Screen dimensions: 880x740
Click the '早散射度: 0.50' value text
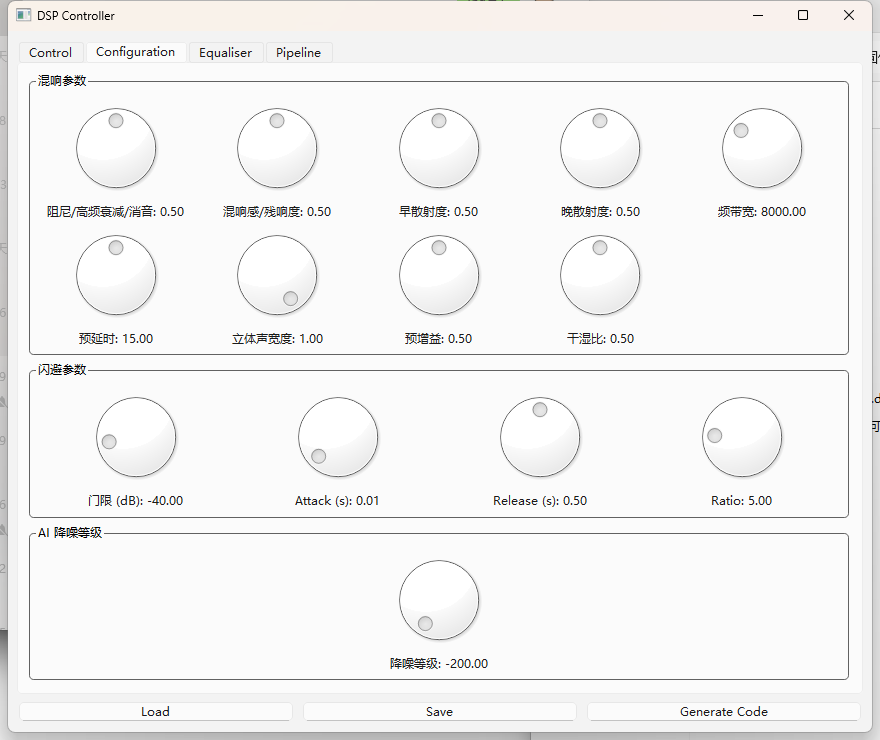(x=439, y=212)
